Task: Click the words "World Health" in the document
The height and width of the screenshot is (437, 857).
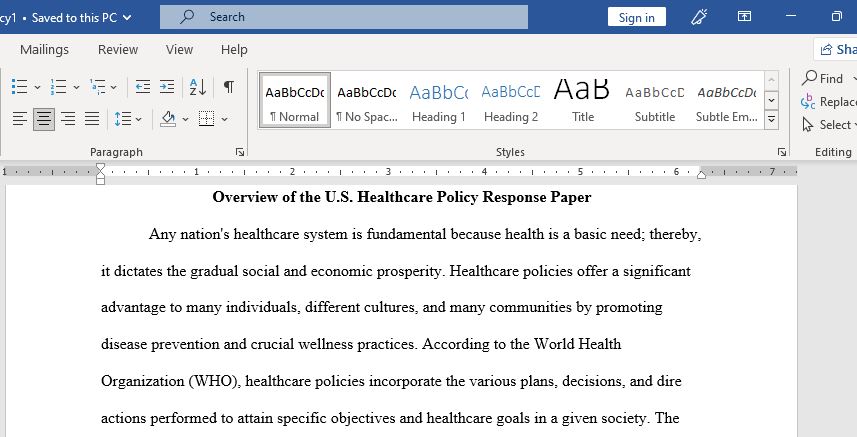Action: pos(578,344)
